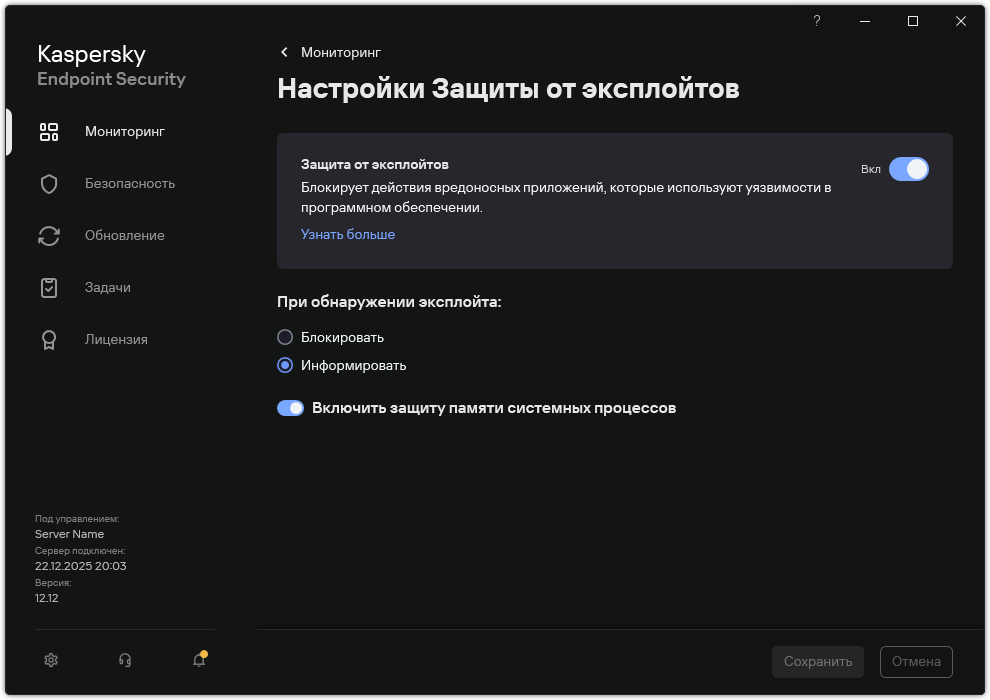
Task: Select the Лицензия key icon
Action: [49, 339]
